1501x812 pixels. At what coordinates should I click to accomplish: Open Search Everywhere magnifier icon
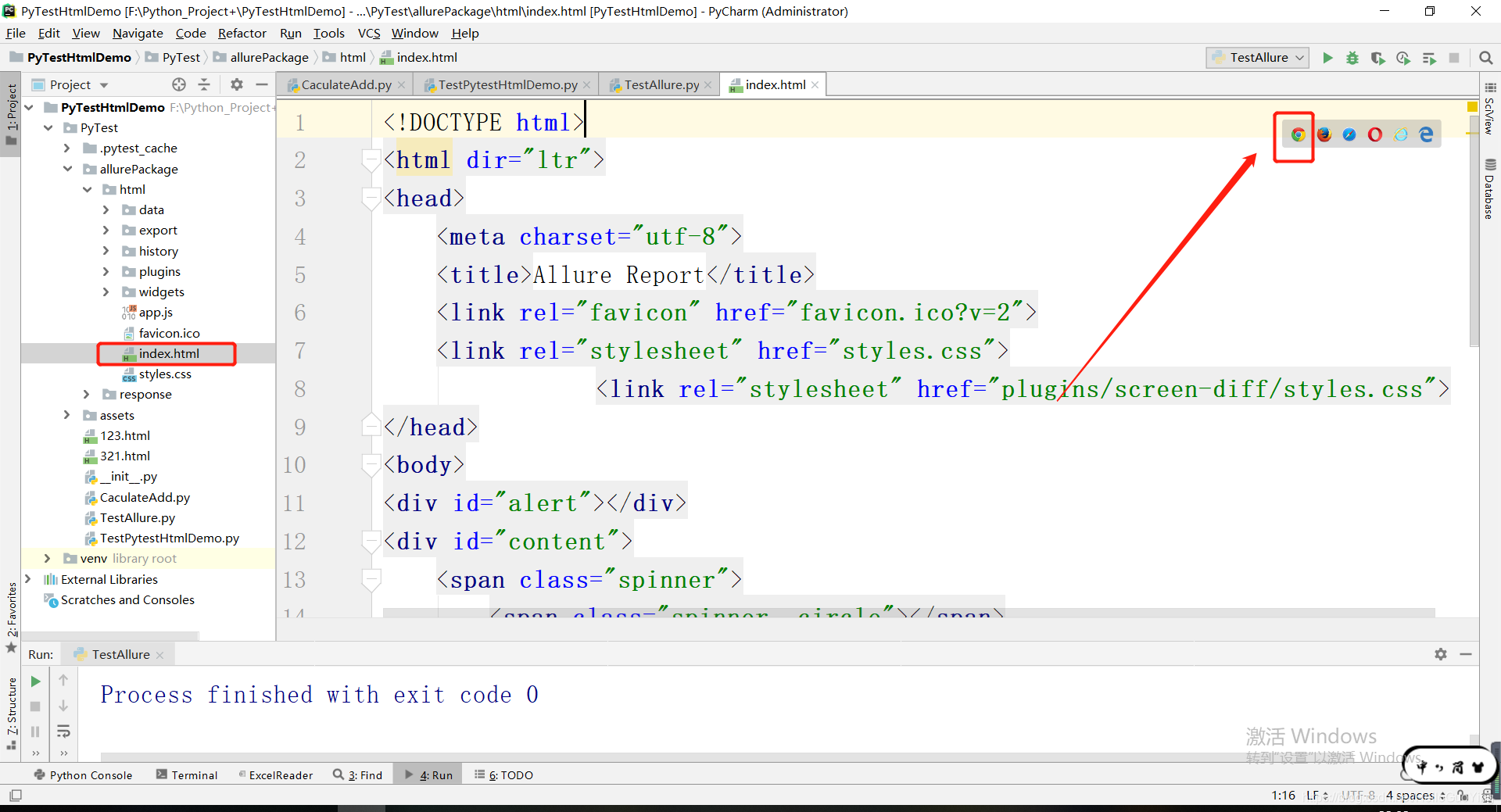(1485, 58)
